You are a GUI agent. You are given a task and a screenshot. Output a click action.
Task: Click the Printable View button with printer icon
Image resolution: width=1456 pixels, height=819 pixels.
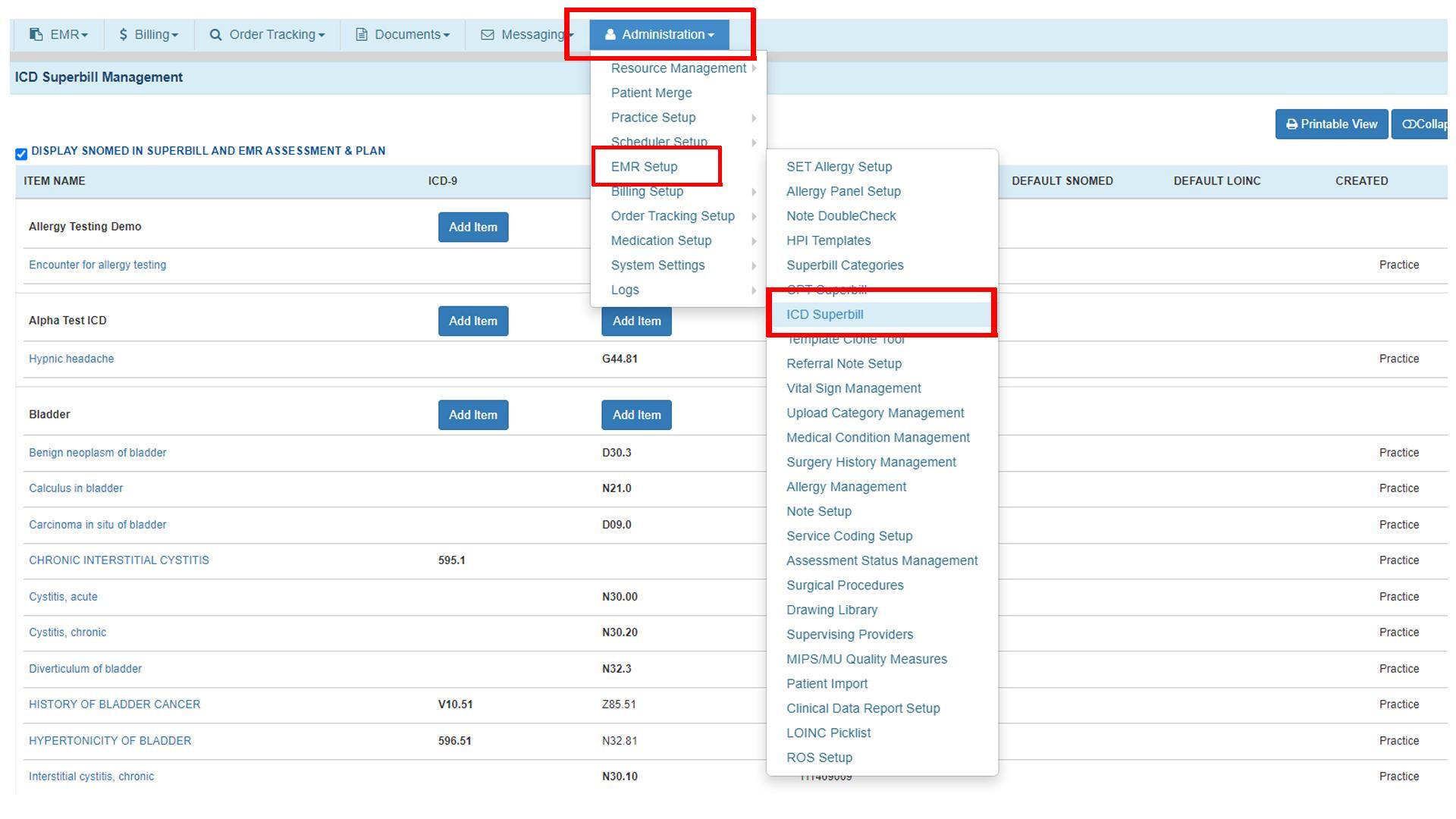point(1331,124)
